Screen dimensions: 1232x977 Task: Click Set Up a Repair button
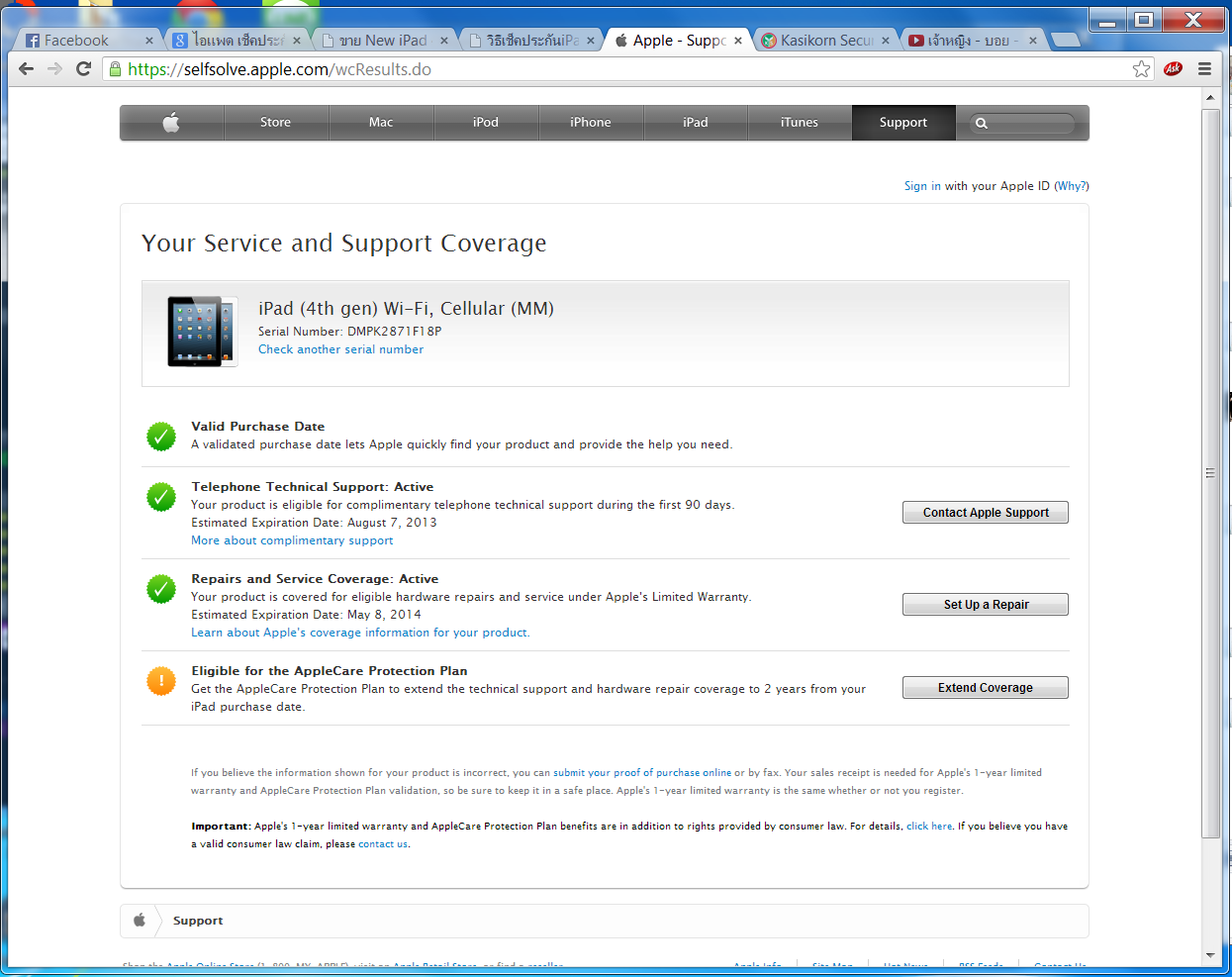coord(986,604)
